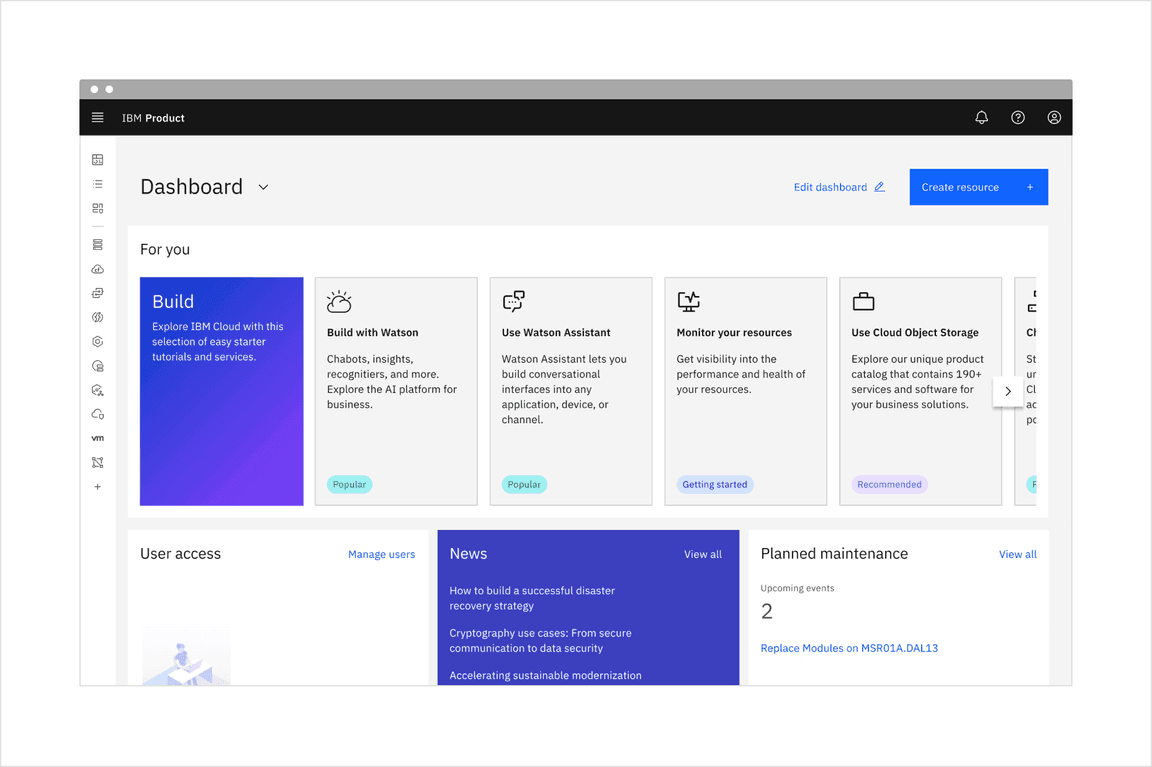Click the Getting started tag on Monitor your resources

click(714, 483)
